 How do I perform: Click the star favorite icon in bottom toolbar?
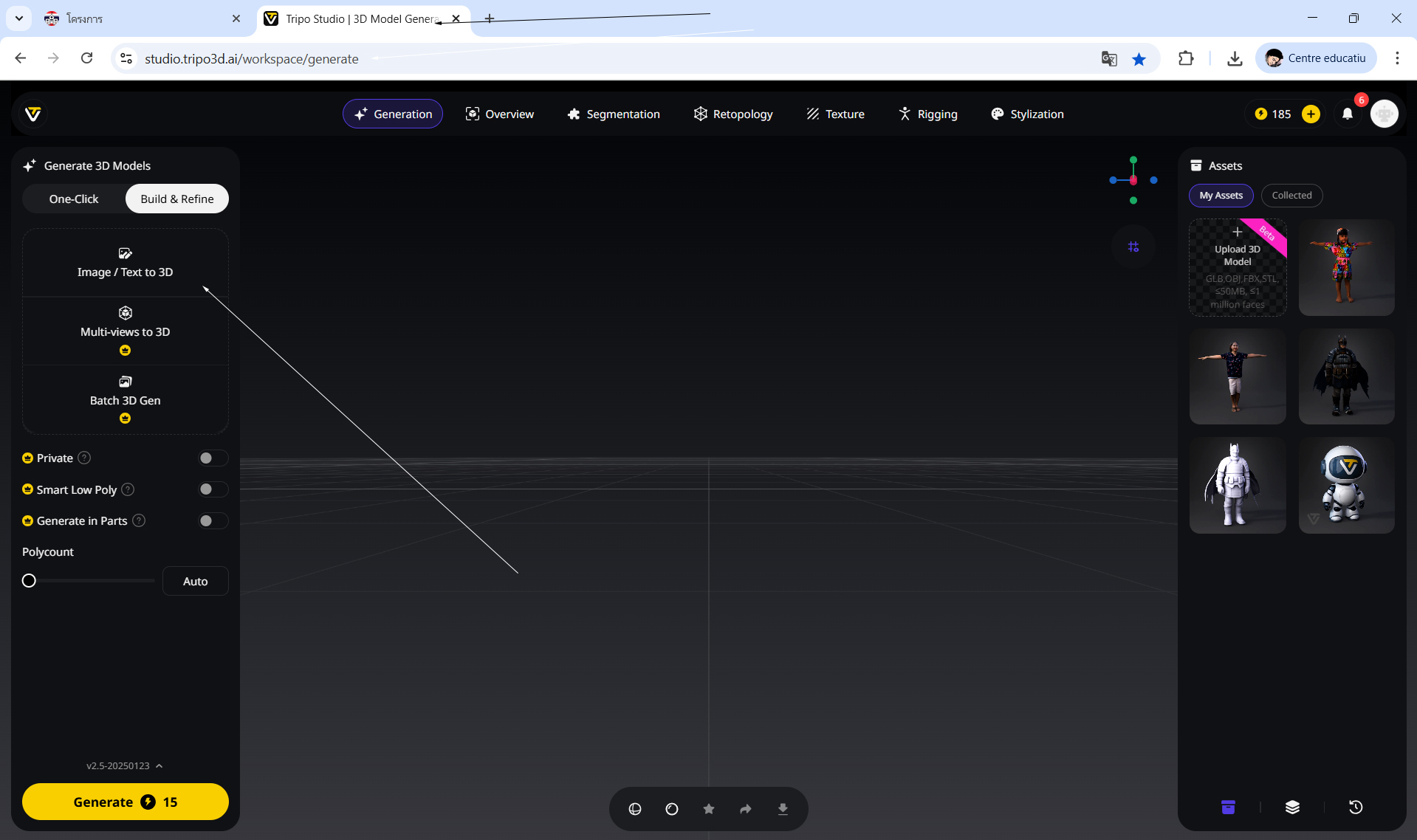[709, 809]
